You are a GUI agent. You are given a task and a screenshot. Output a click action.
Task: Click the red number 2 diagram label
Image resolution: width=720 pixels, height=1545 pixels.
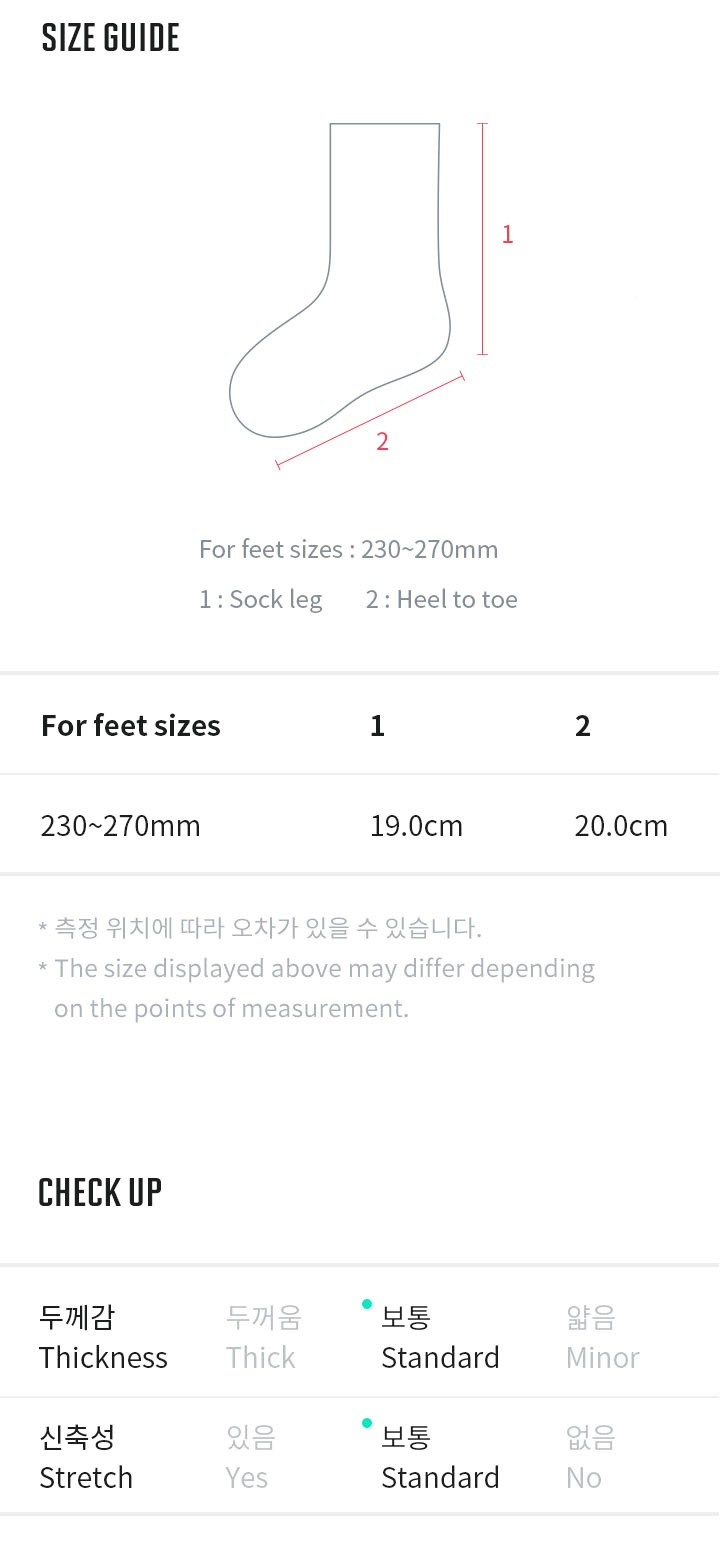click(382, 441)
